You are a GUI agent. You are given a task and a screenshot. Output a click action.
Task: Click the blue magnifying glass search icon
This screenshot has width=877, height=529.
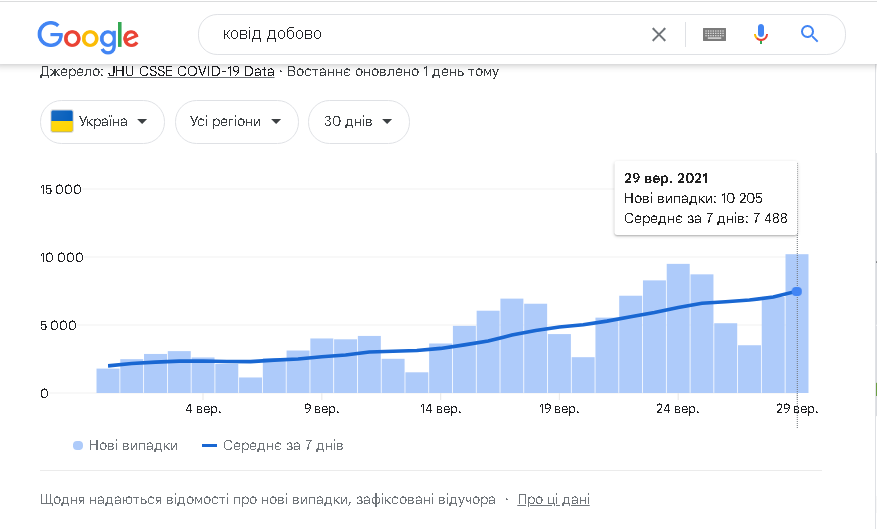tap(810, 35)
